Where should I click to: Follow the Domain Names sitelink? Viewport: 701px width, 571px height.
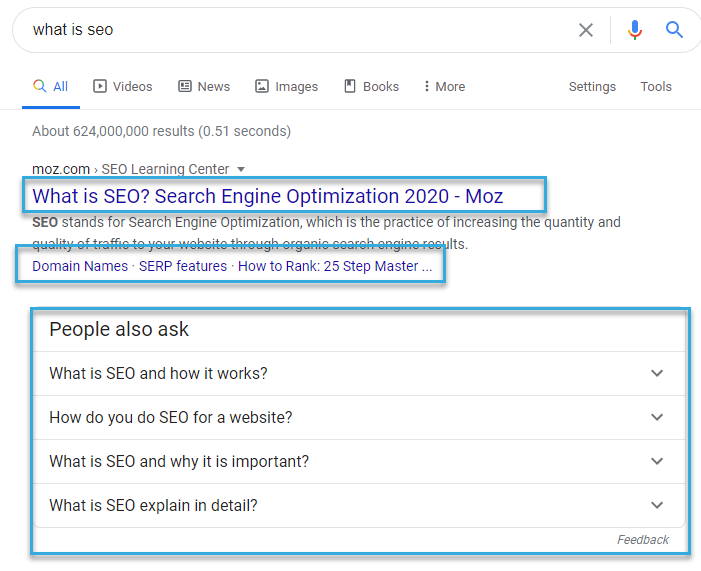(80, 267)
